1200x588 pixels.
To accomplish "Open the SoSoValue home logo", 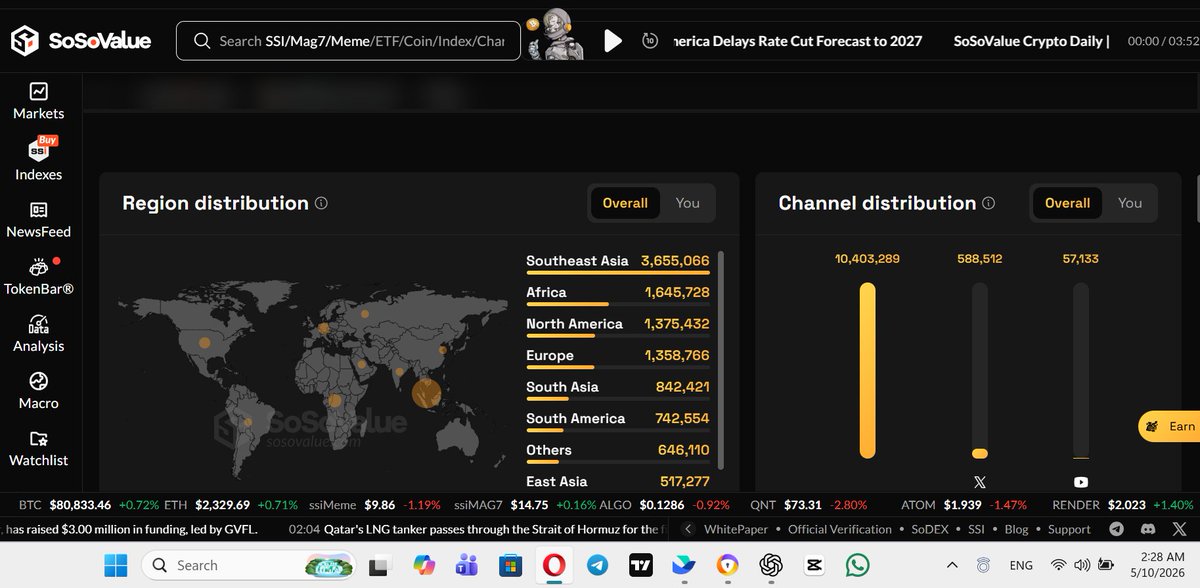I will click(81, 41).
